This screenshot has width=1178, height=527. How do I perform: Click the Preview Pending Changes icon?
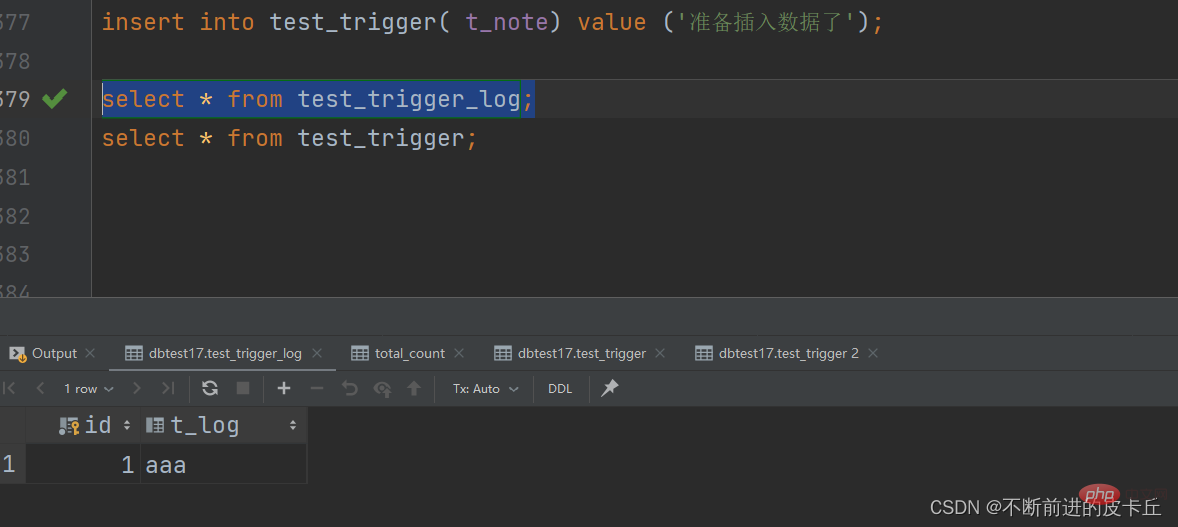[x=382, y=388]
